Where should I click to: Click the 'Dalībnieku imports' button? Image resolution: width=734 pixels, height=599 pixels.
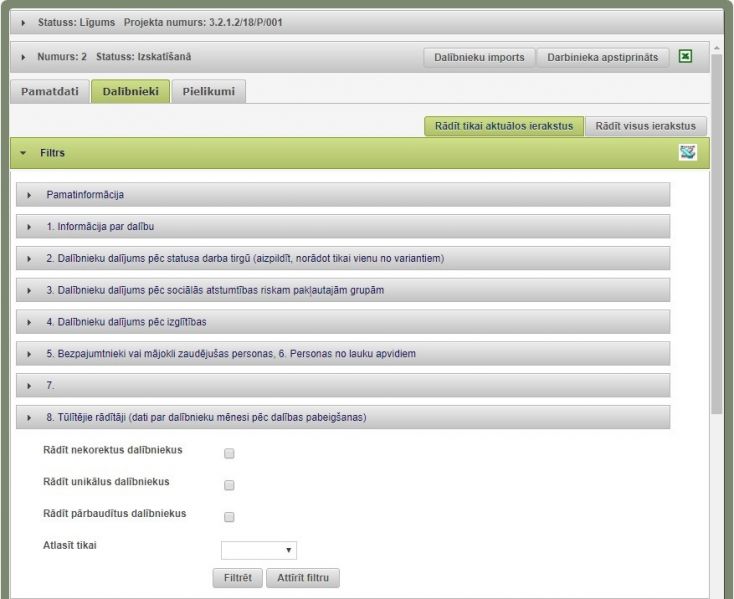(479, 58)
